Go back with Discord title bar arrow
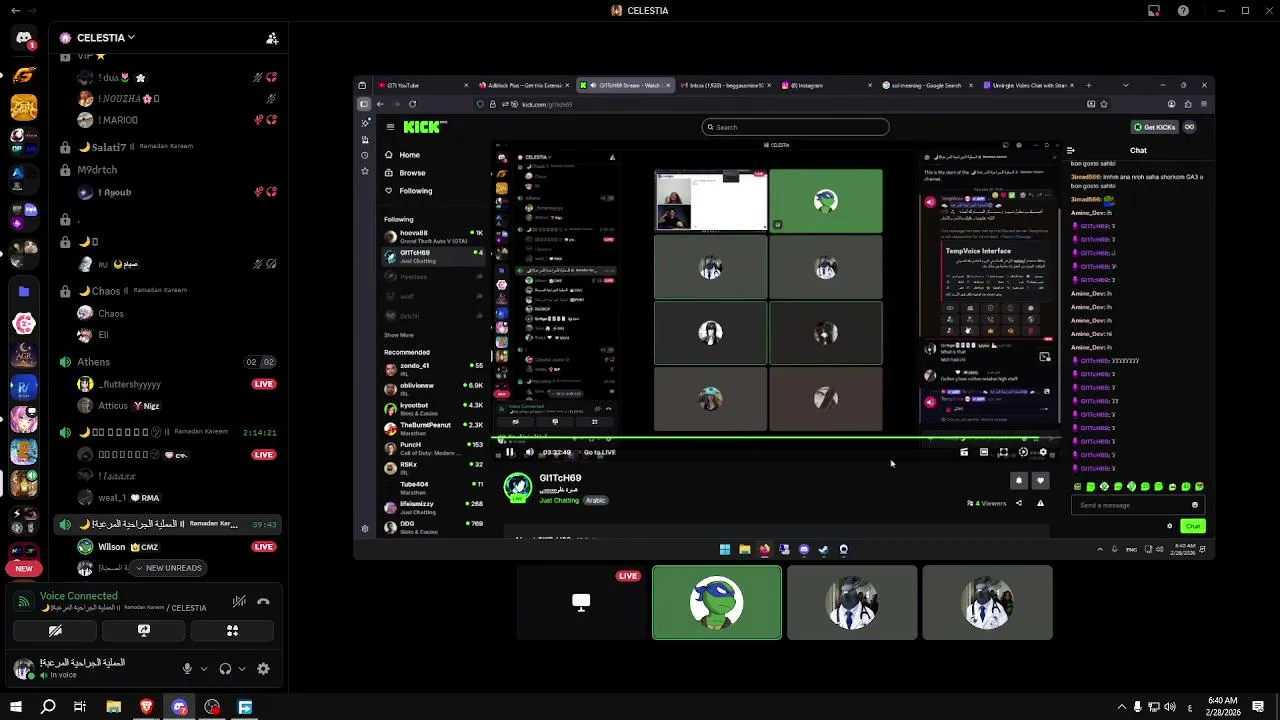1280x720 pixels. (14, 10)
